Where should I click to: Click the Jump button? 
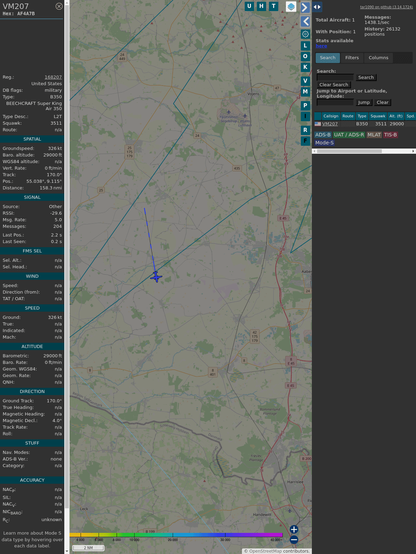(363, 102)
